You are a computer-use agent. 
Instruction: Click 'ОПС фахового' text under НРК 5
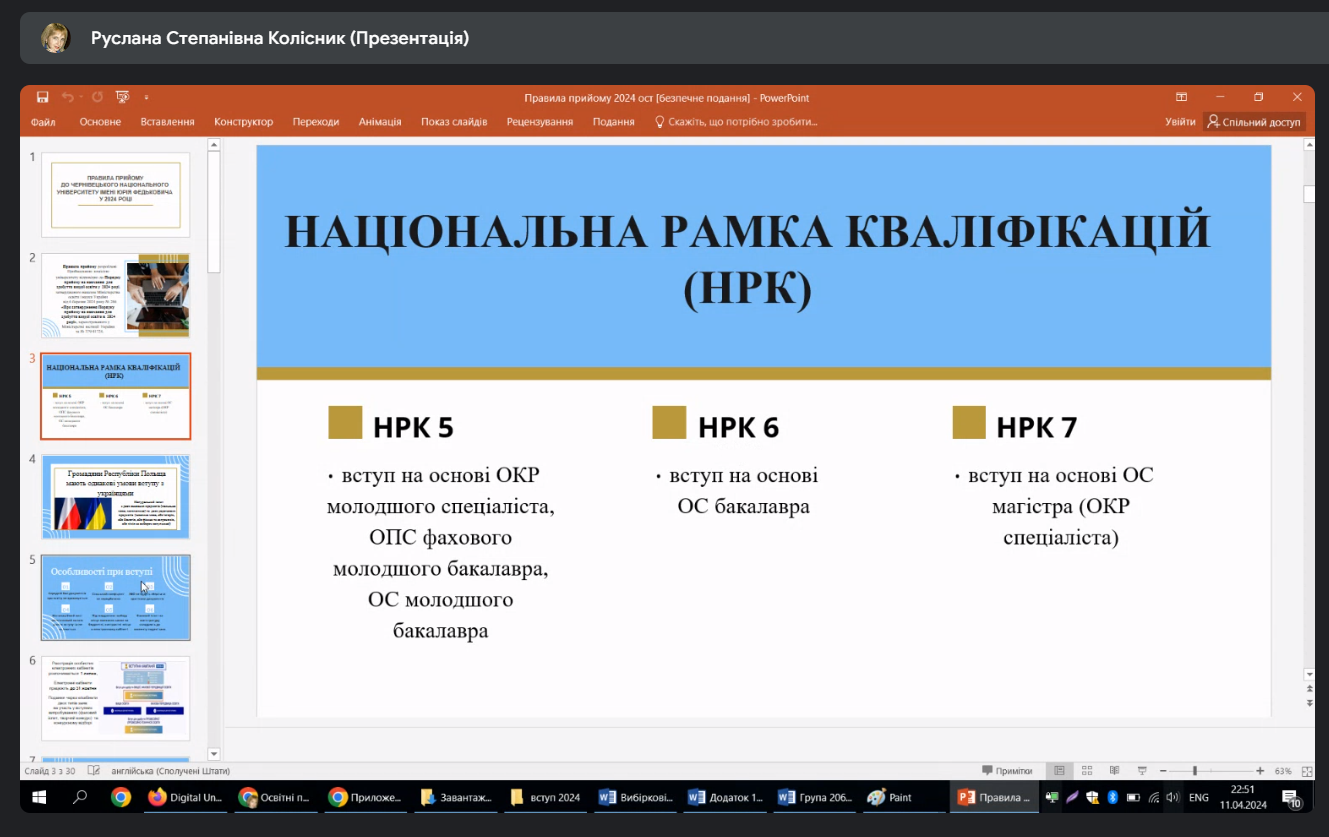440,538
